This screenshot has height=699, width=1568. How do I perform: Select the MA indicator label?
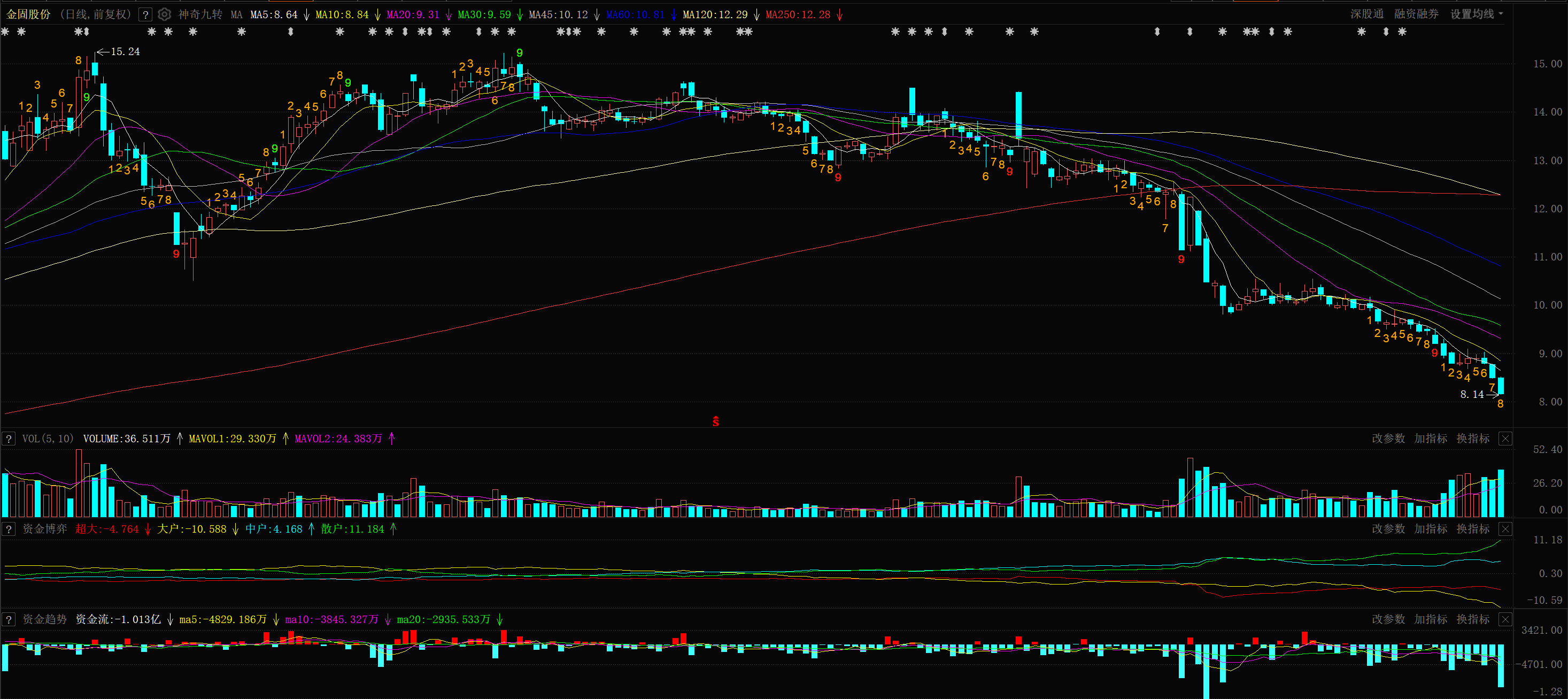coord(236,14)
